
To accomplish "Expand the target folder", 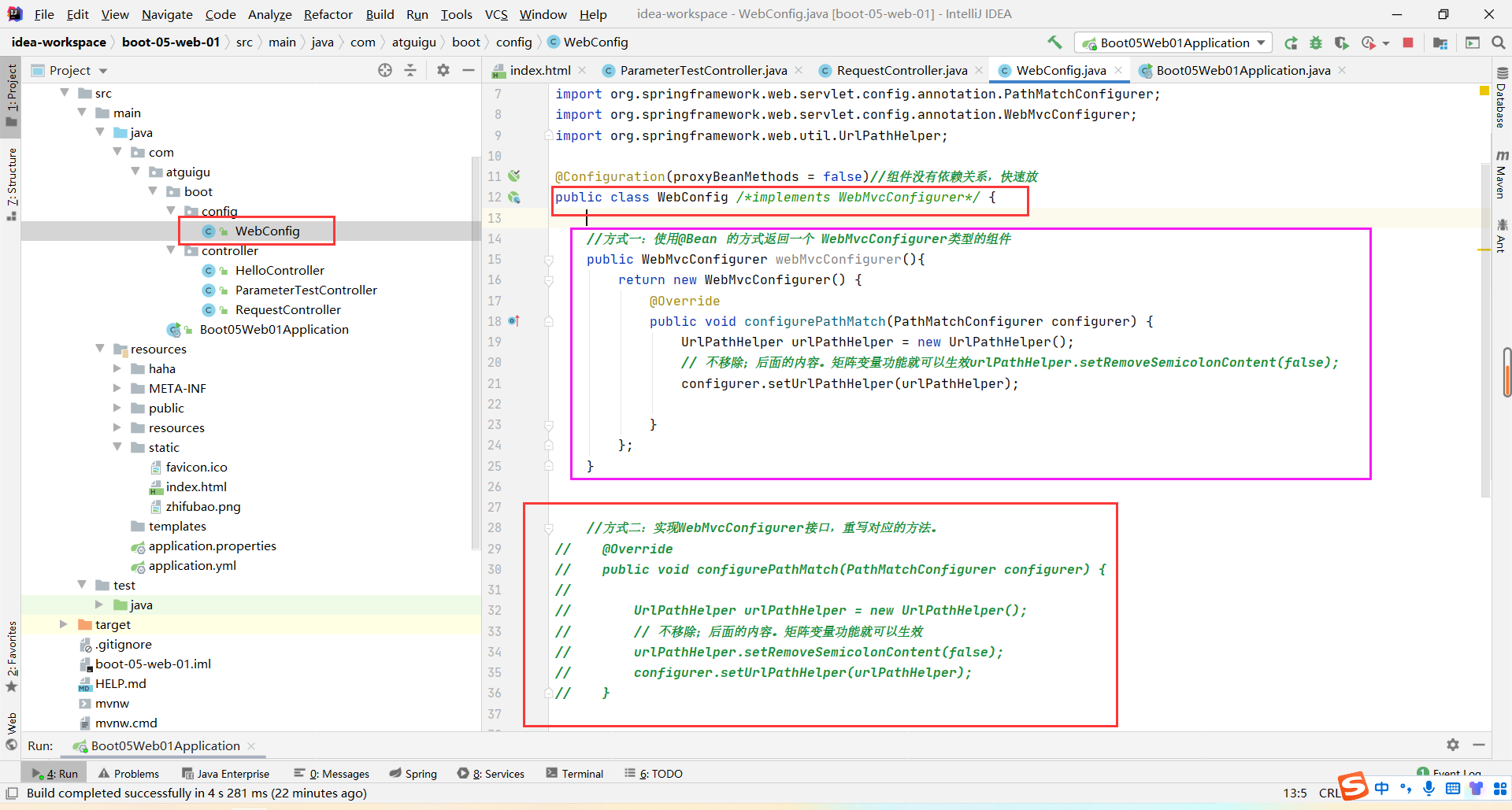I will click(64, 624).
